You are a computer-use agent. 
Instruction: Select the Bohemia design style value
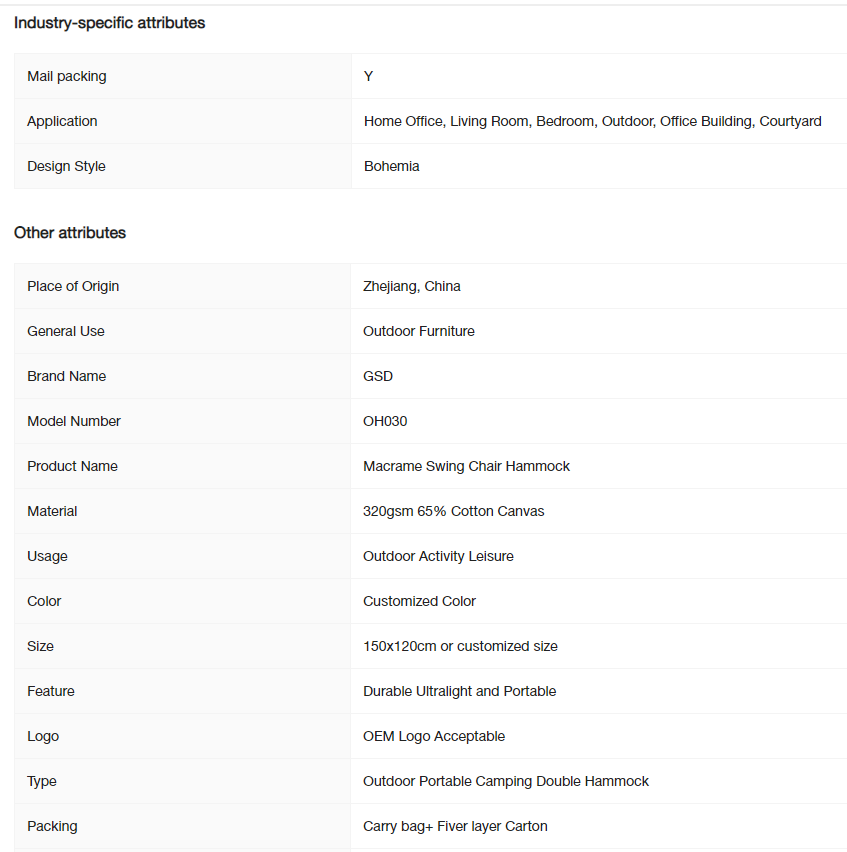coord(391,166)
